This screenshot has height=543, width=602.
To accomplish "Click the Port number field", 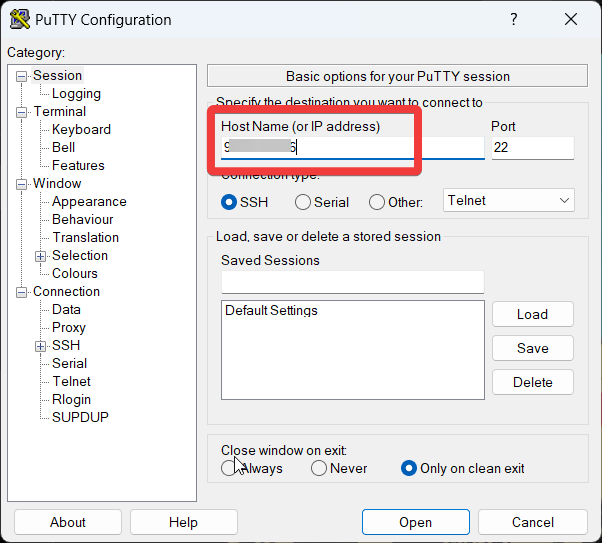I will (x=532, y=148).
